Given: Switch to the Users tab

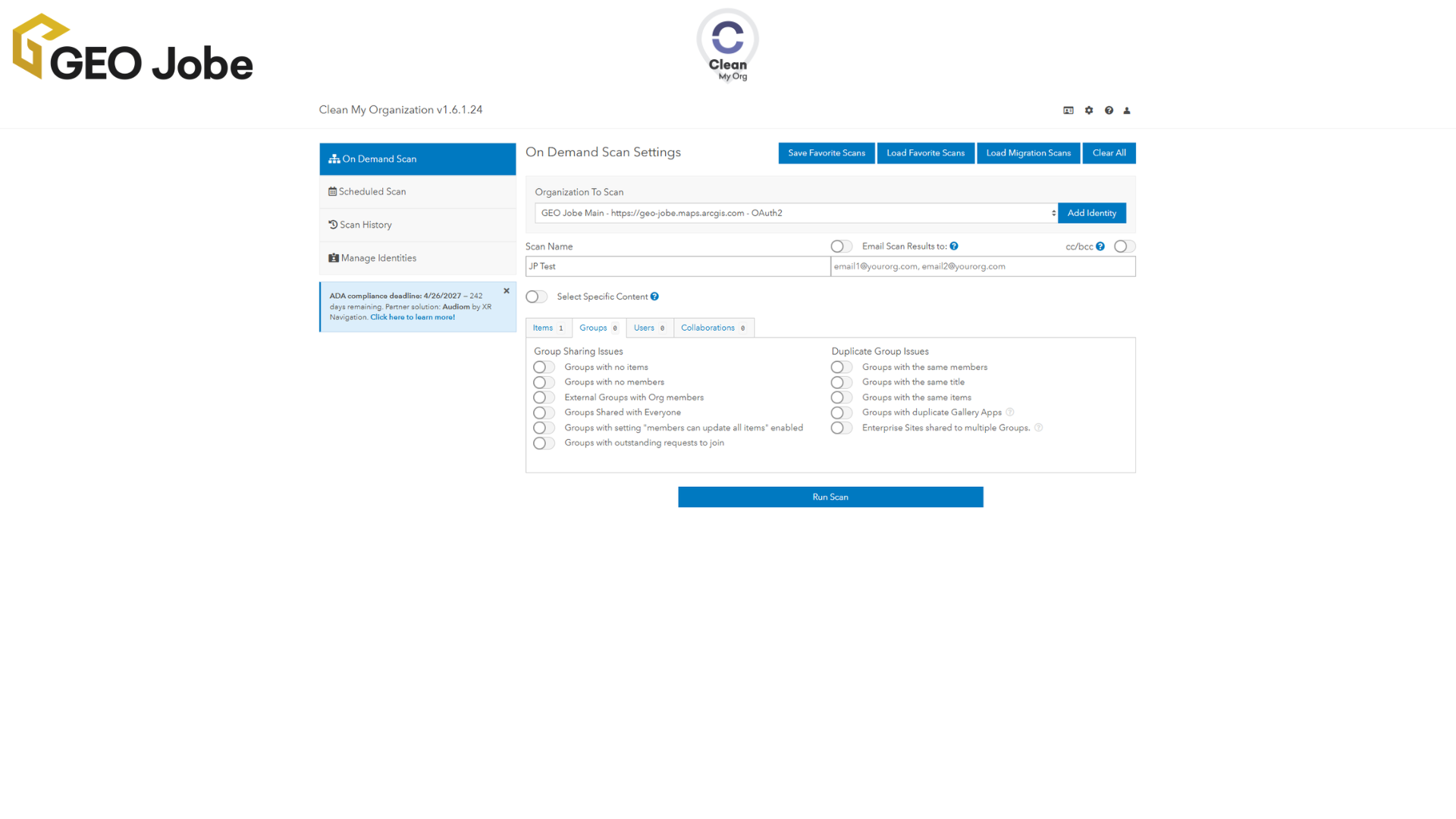Looking at the screenshot, I should [650, 328].
